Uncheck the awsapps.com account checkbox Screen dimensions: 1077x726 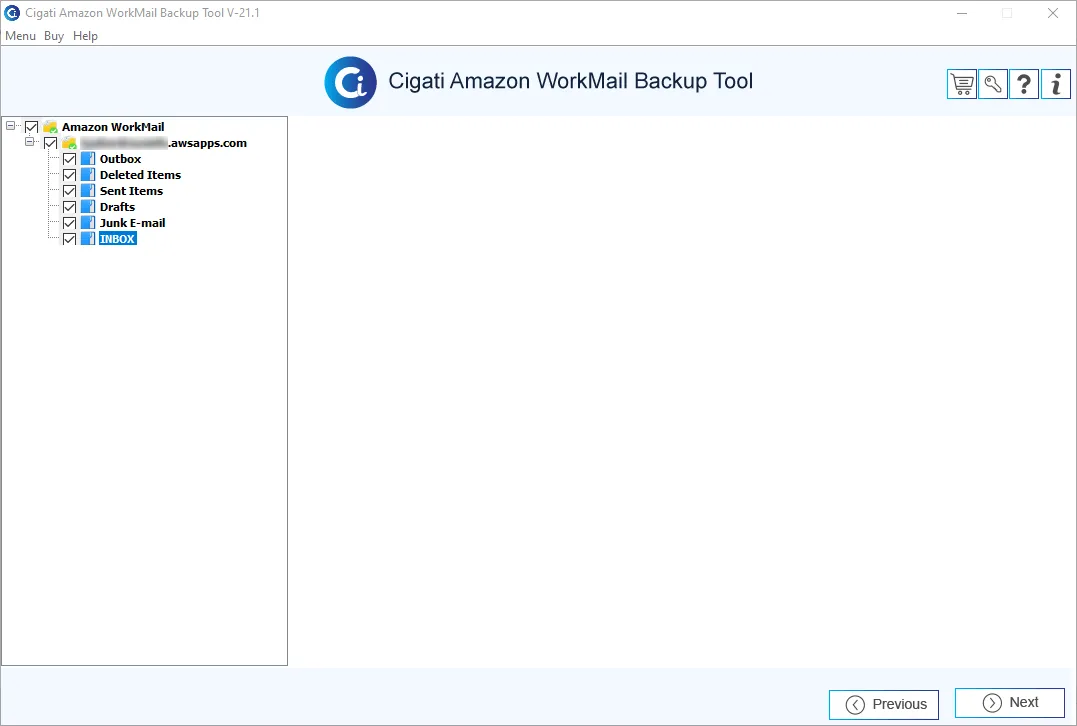[x=50, y=143]
